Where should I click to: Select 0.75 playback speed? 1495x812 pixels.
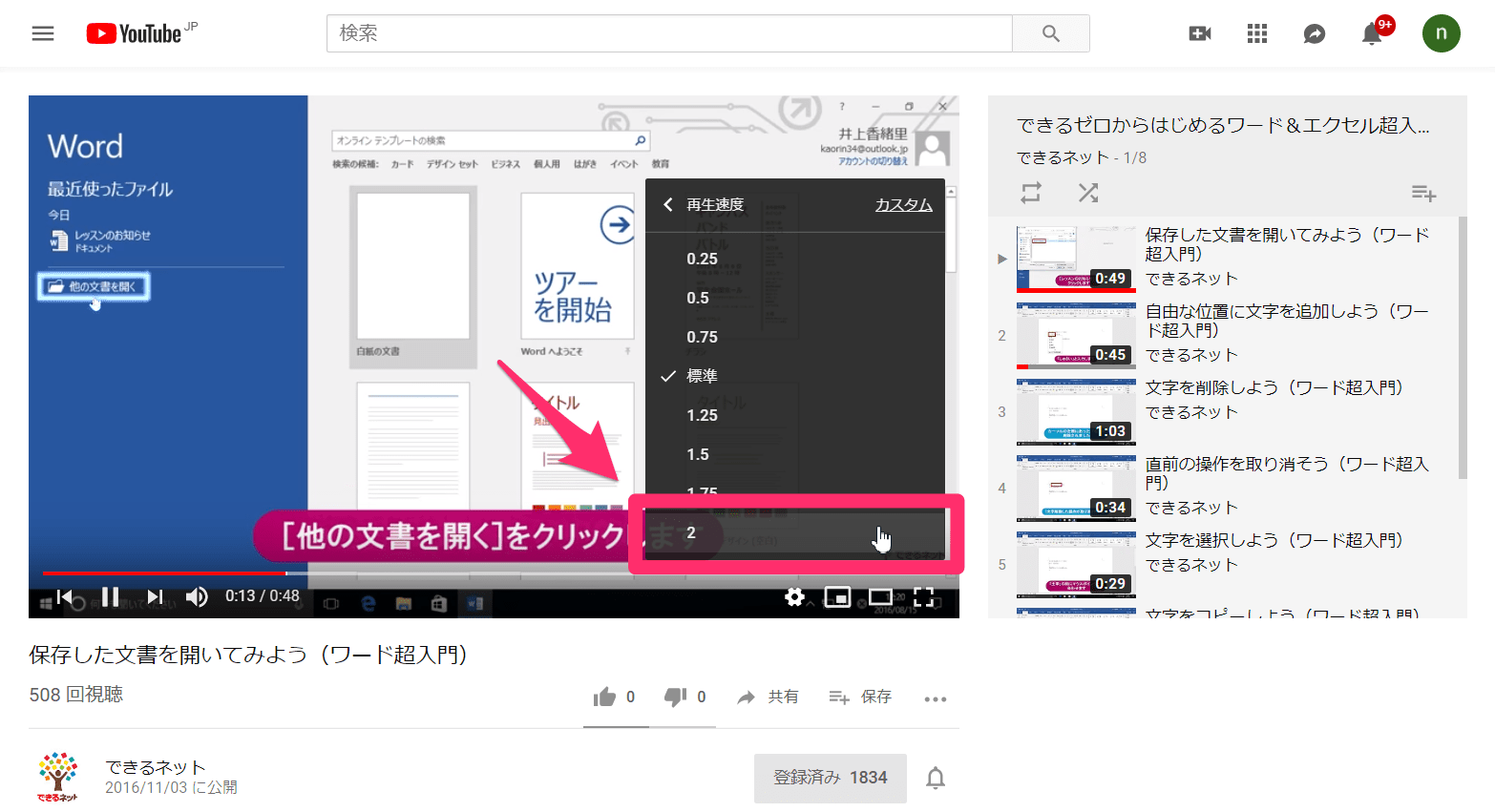click(795, 337)
